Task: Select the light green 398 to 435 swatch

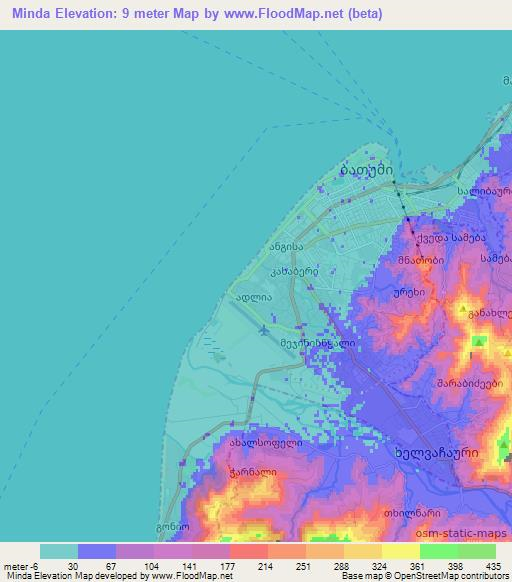Action: tap(477, 551)
